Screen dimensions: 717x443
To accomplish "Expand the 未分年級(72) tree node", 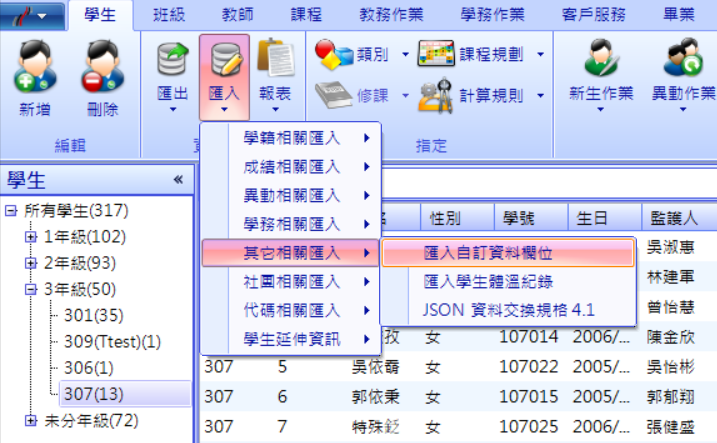I will click(30, 421).
